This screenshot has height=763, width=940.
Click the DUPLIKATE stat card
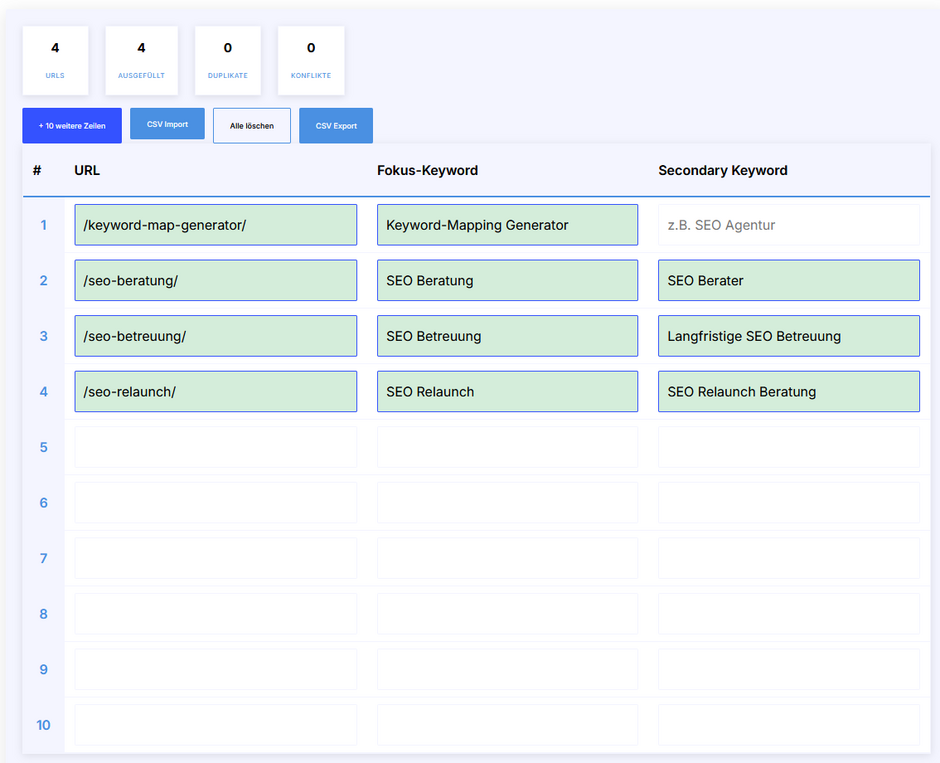point(227,59)
